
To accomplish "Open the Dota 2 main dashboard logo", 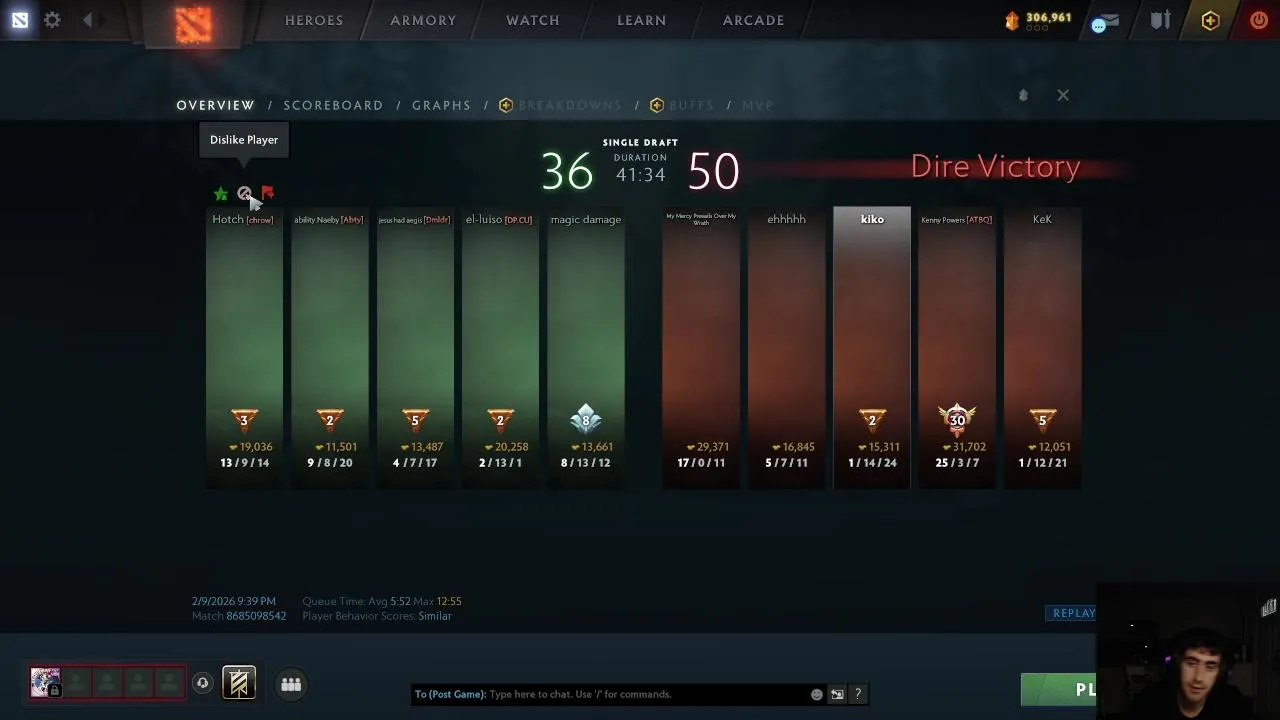I will 193,22.
